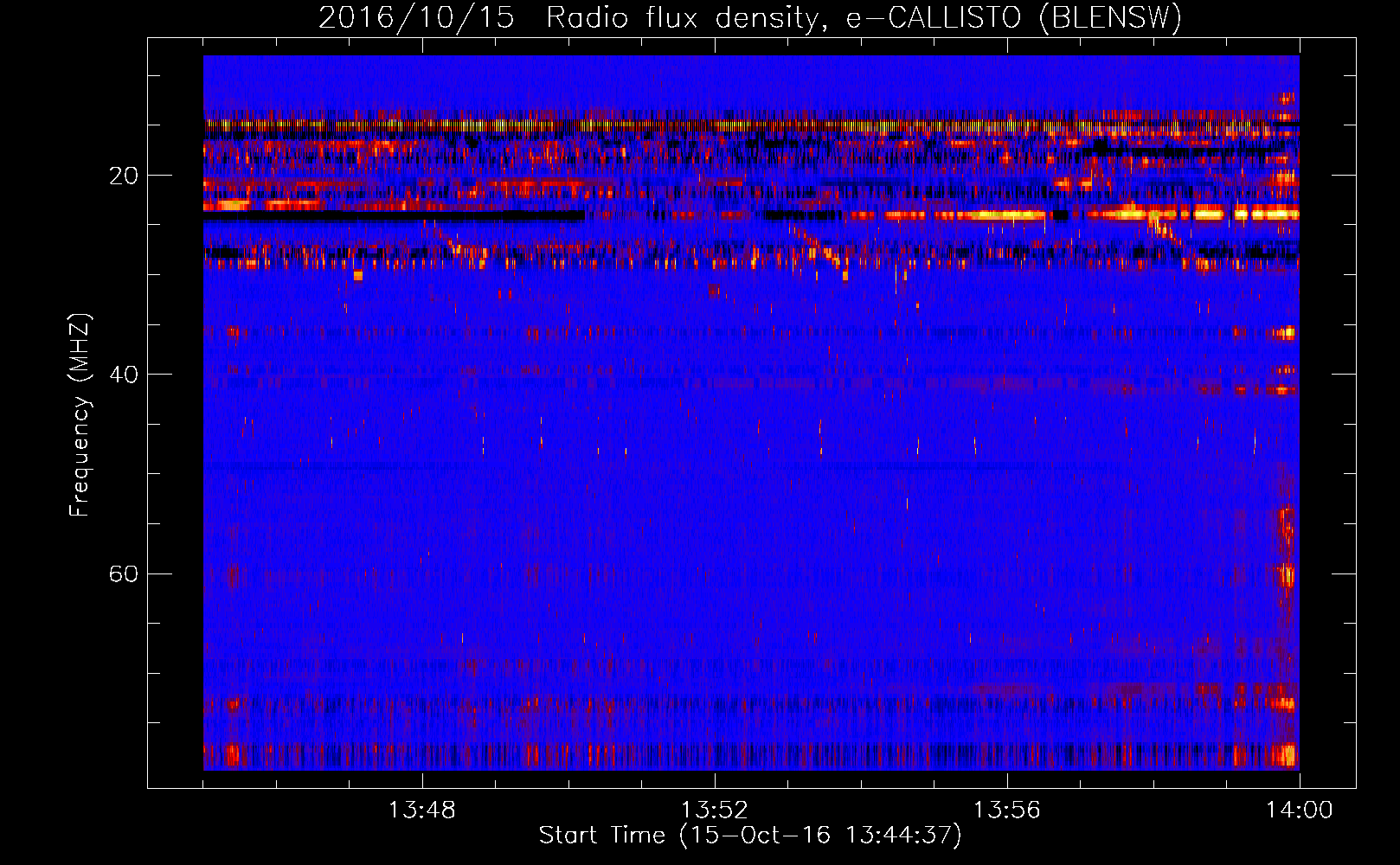Click the 40 MHz frequency tick label
The width and height of the screenshot is (1400, 865).
tap(123, 375)
